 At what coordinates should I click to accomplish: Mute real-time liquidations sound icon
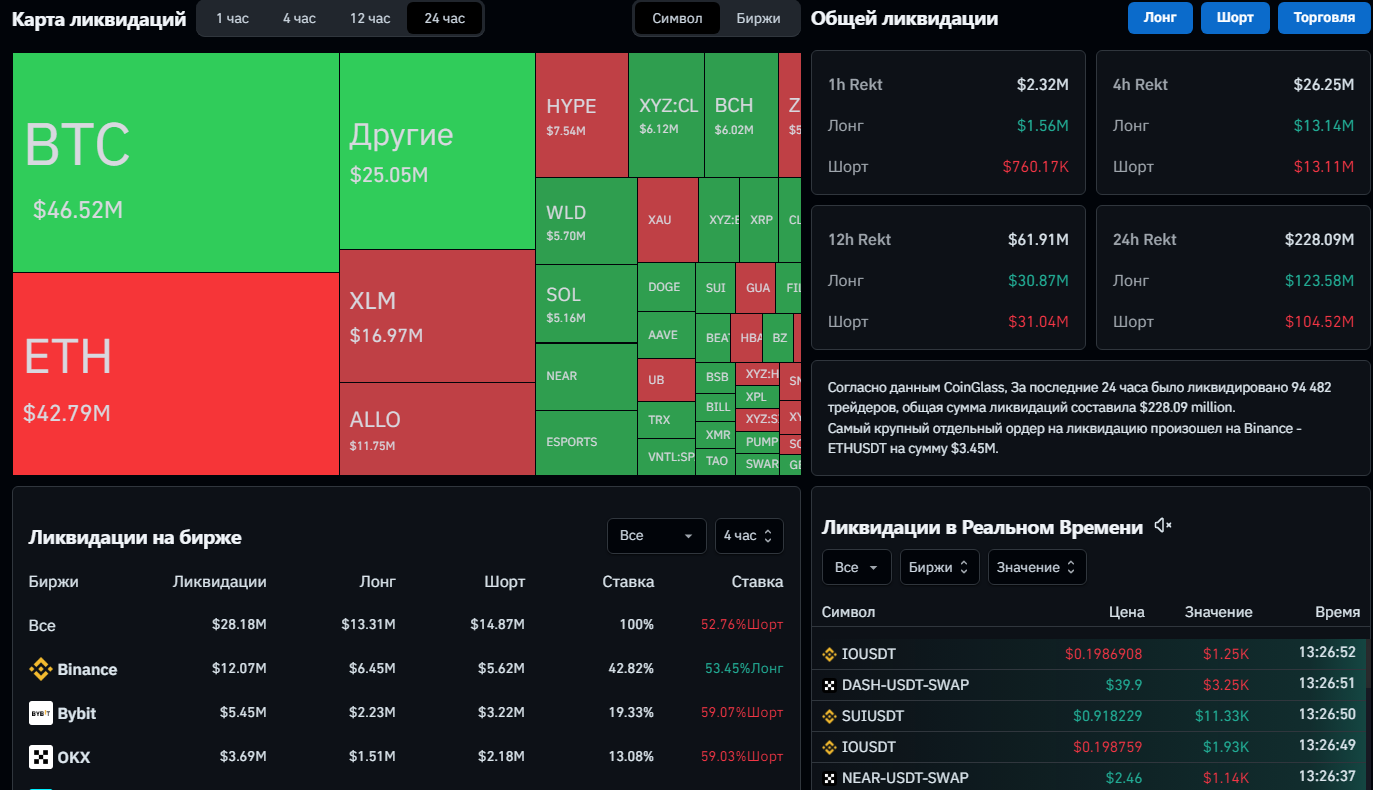click(x=1162, y=526)
